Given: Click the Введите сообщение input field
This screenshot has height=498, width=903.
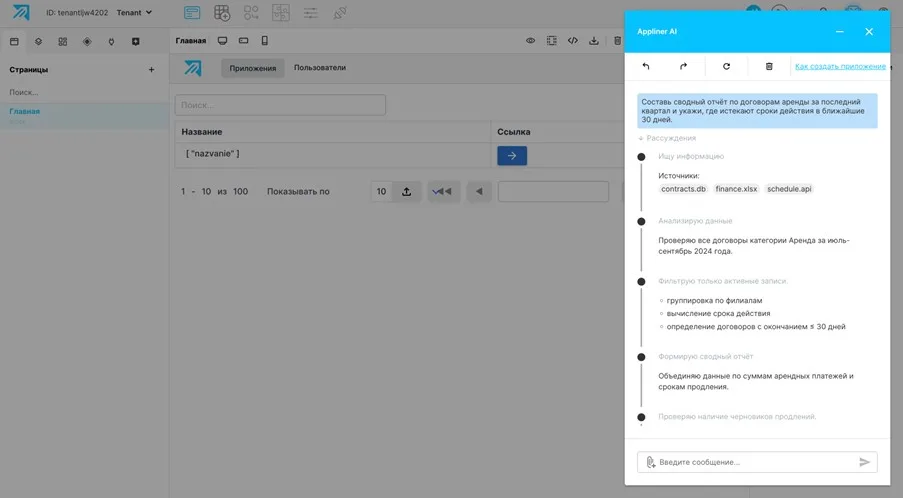Looking at the screenshot, I should (x=756, y=462).
